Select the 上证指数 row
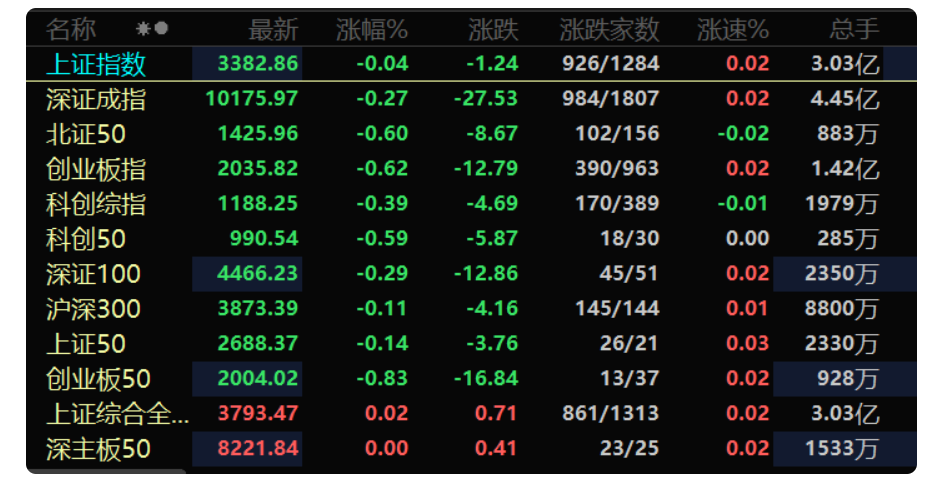Viewport: 935px width, 489px height. pyautogui.click(x=471, y=63)
